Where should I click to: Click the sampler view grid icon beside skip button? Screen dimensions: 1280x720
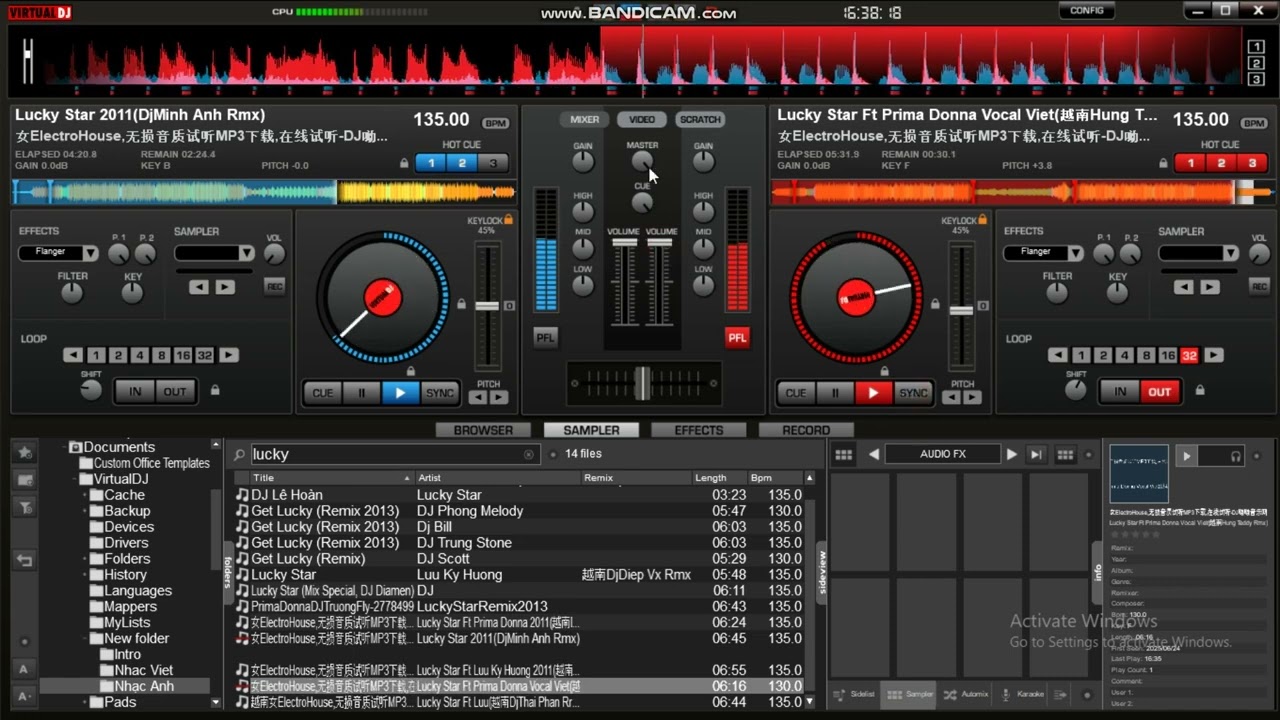click(x=1065, y=454)
